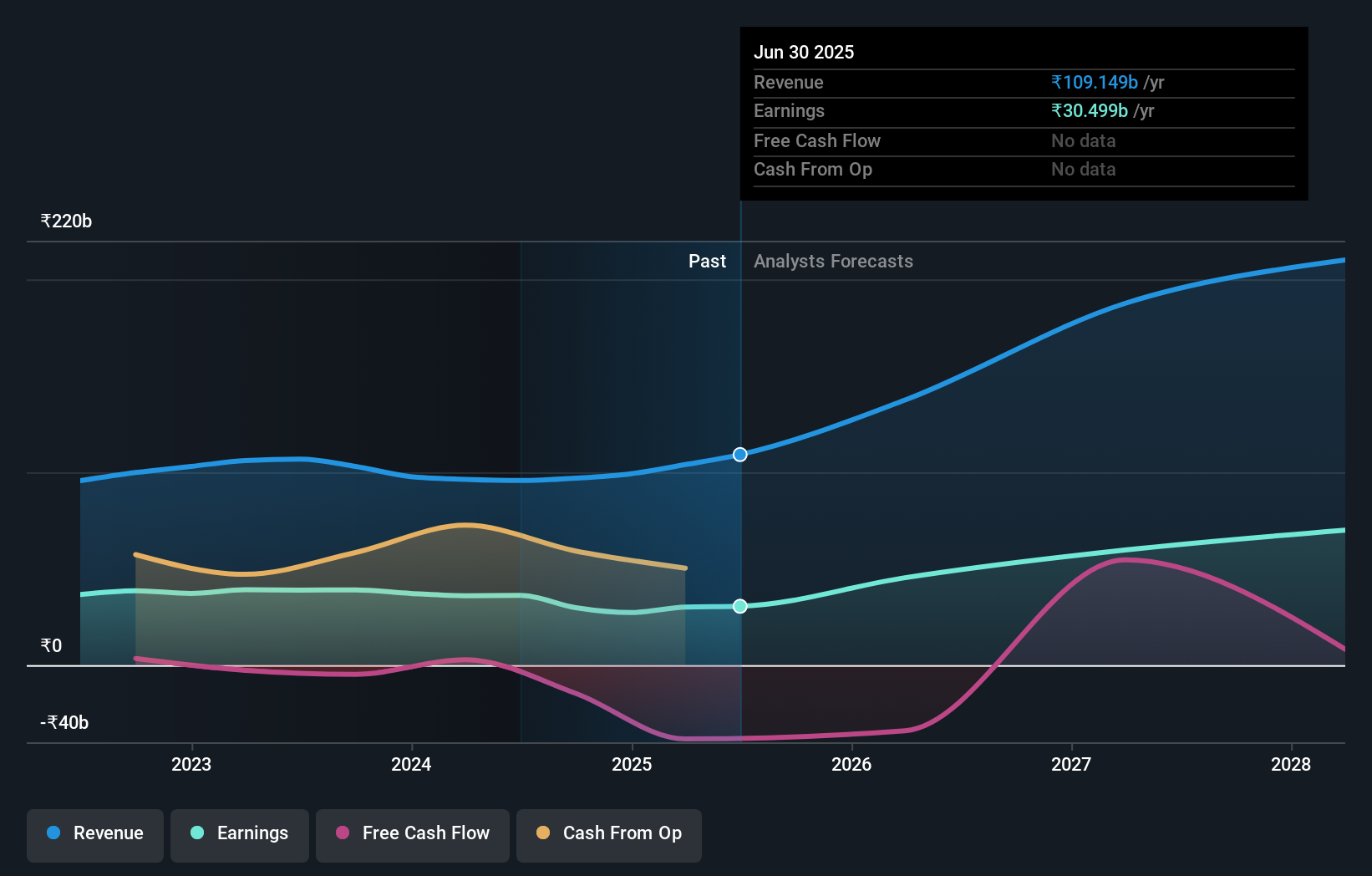This screenshot has height=876, width=1372.
Task: Click the Earnings legend button
Action: click(x=239, y=833)
